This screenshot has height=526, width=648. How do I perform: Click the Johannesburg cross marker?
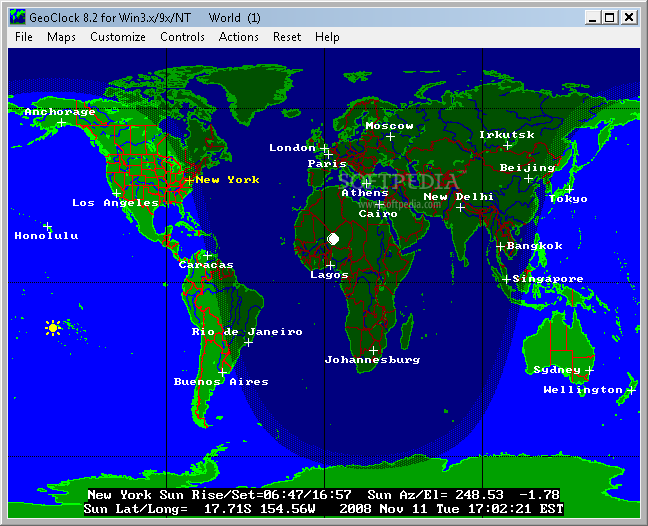[x=373, y=350]
